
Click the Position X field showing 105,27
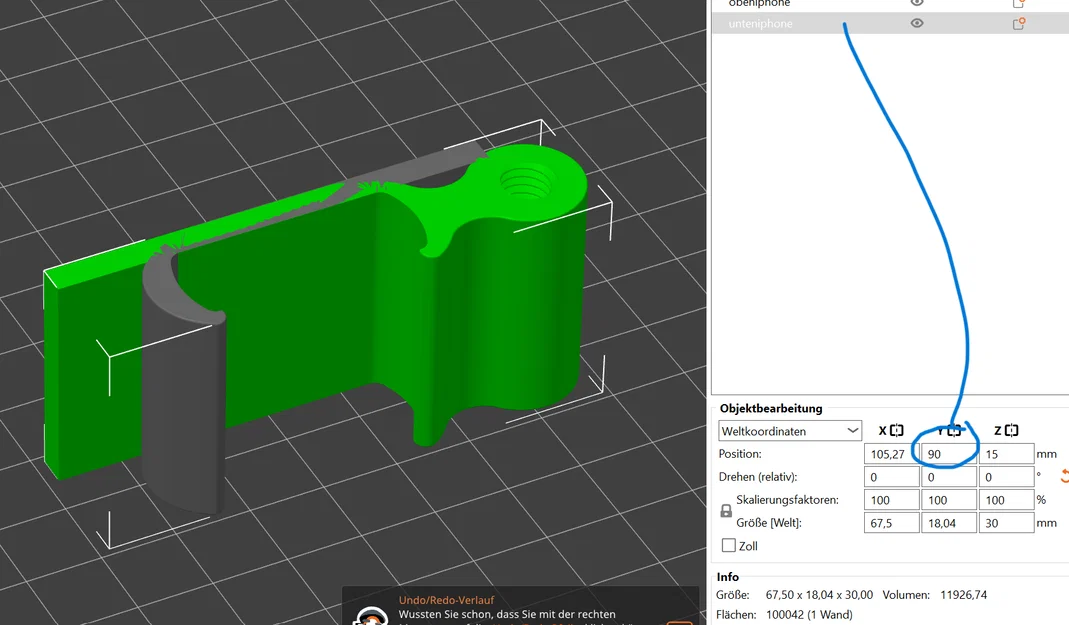tap(892, 454)
